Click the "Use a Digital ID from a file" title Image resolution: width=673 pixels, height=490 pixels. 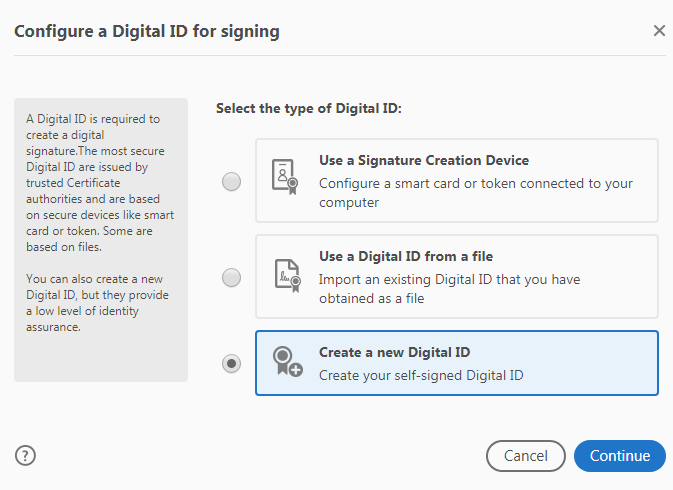[405, 256]
